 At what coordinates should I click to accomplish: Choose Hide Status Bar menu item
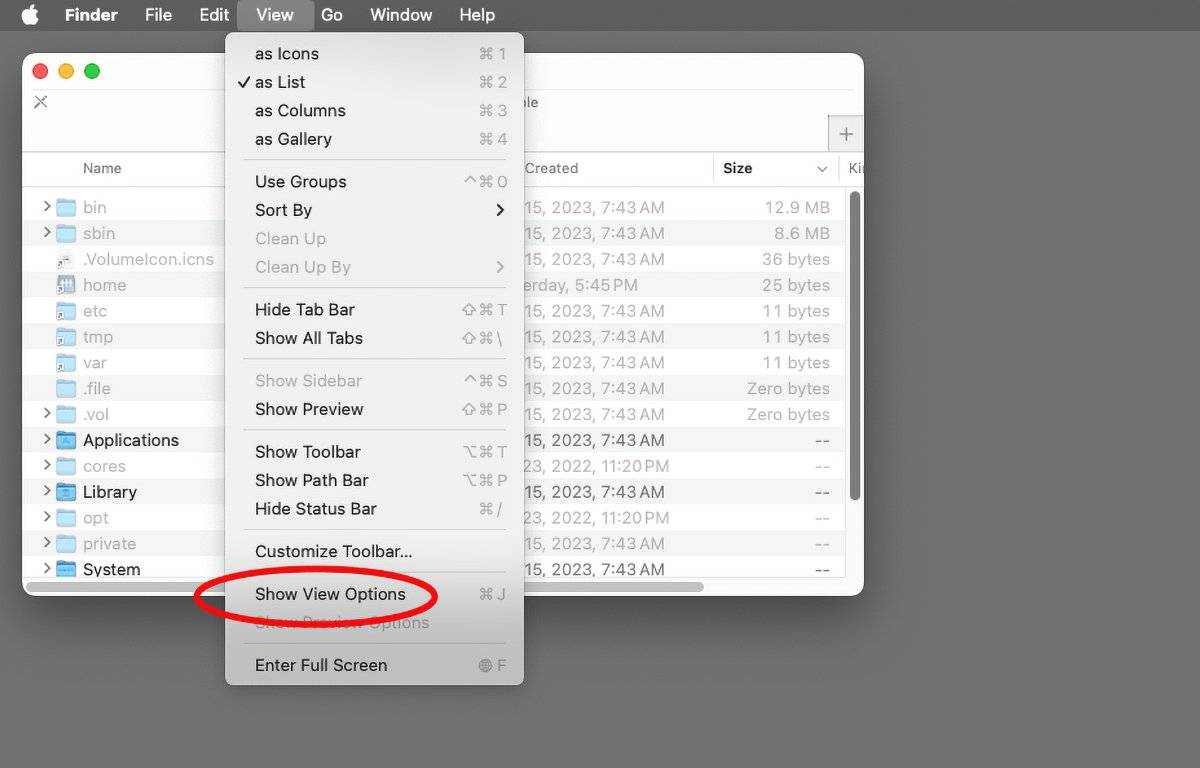(315, 508)
